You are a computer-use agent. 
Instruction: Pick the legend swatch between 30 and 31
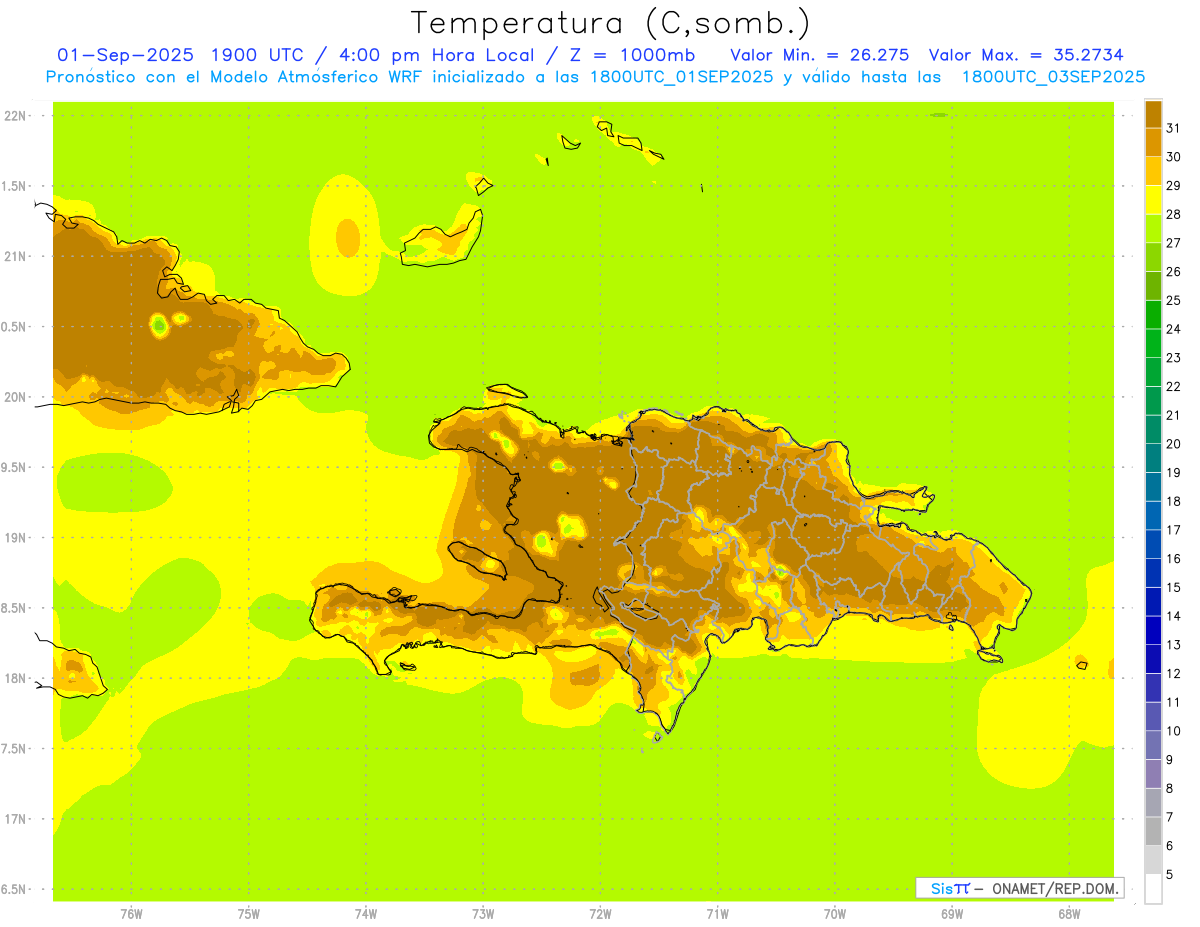[x=1153, y=142]
